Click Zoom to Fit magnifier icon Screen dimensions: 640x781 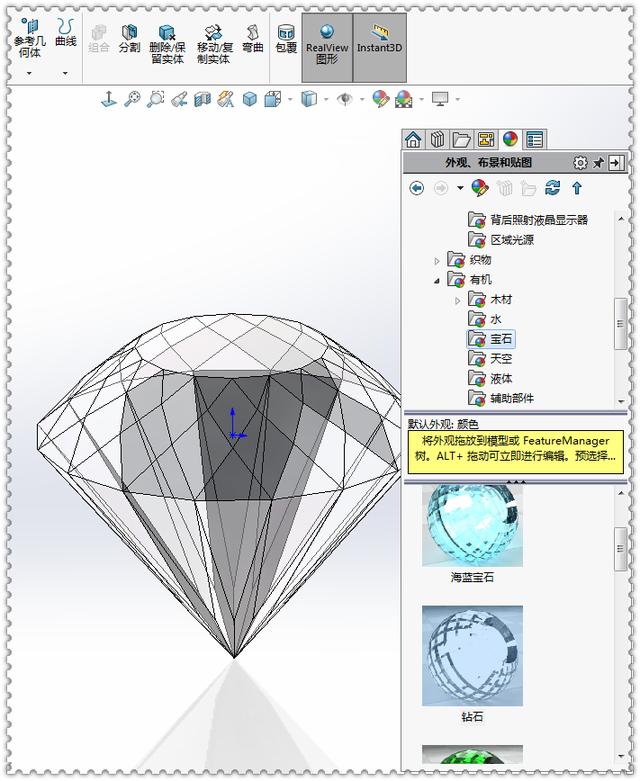pos(132,99)
